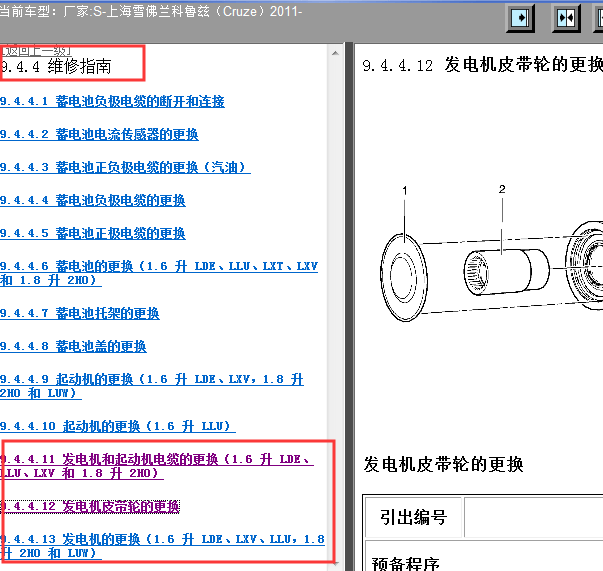This screenshot has width=603, height=571.
Task: Open 9.4.4.7 蓄电池托架的更换
Action: tap(80, 313)
